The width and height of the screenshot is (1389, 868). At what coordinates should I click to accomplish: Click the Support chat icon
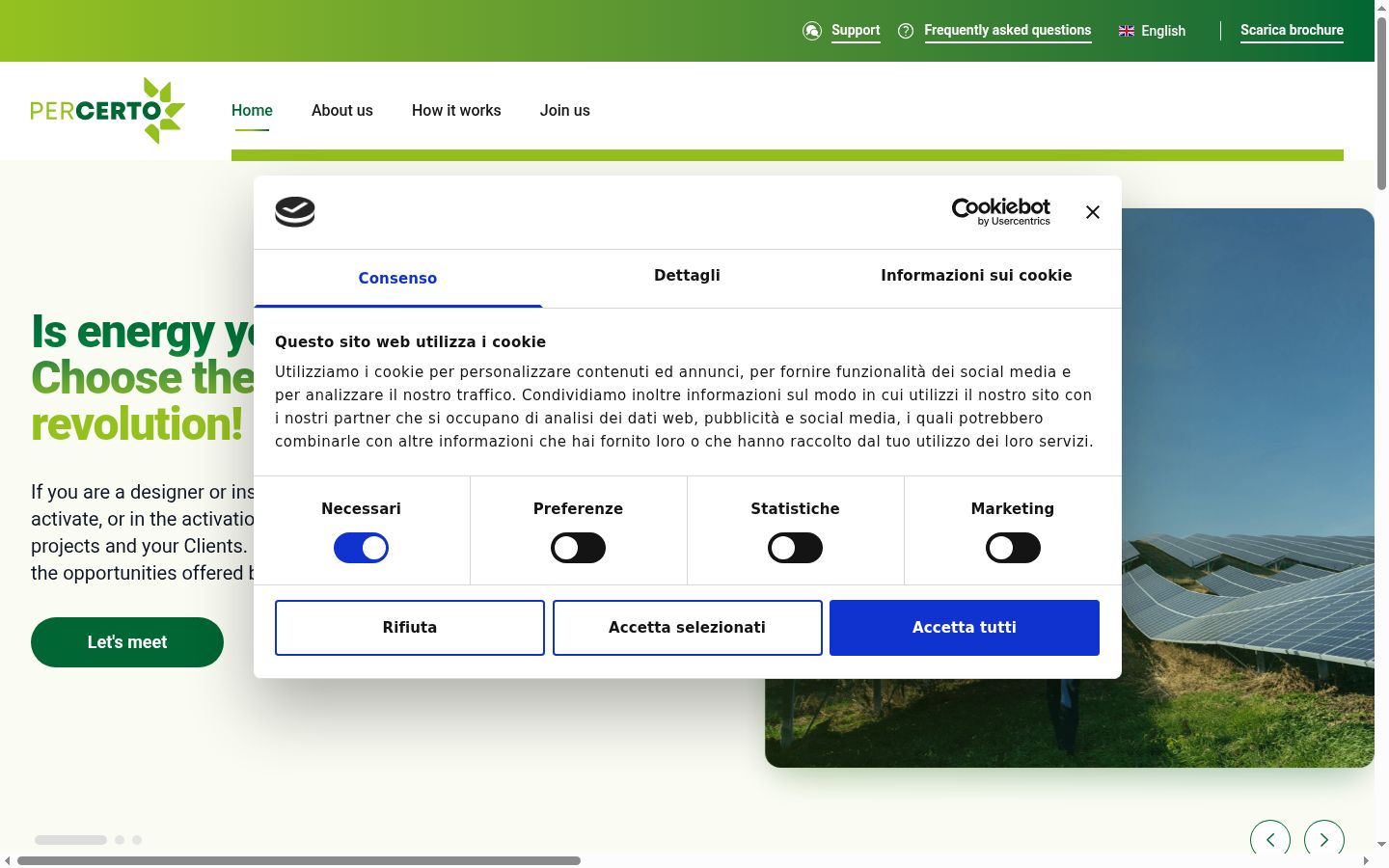pyautogui.click(x=812, y=31)
